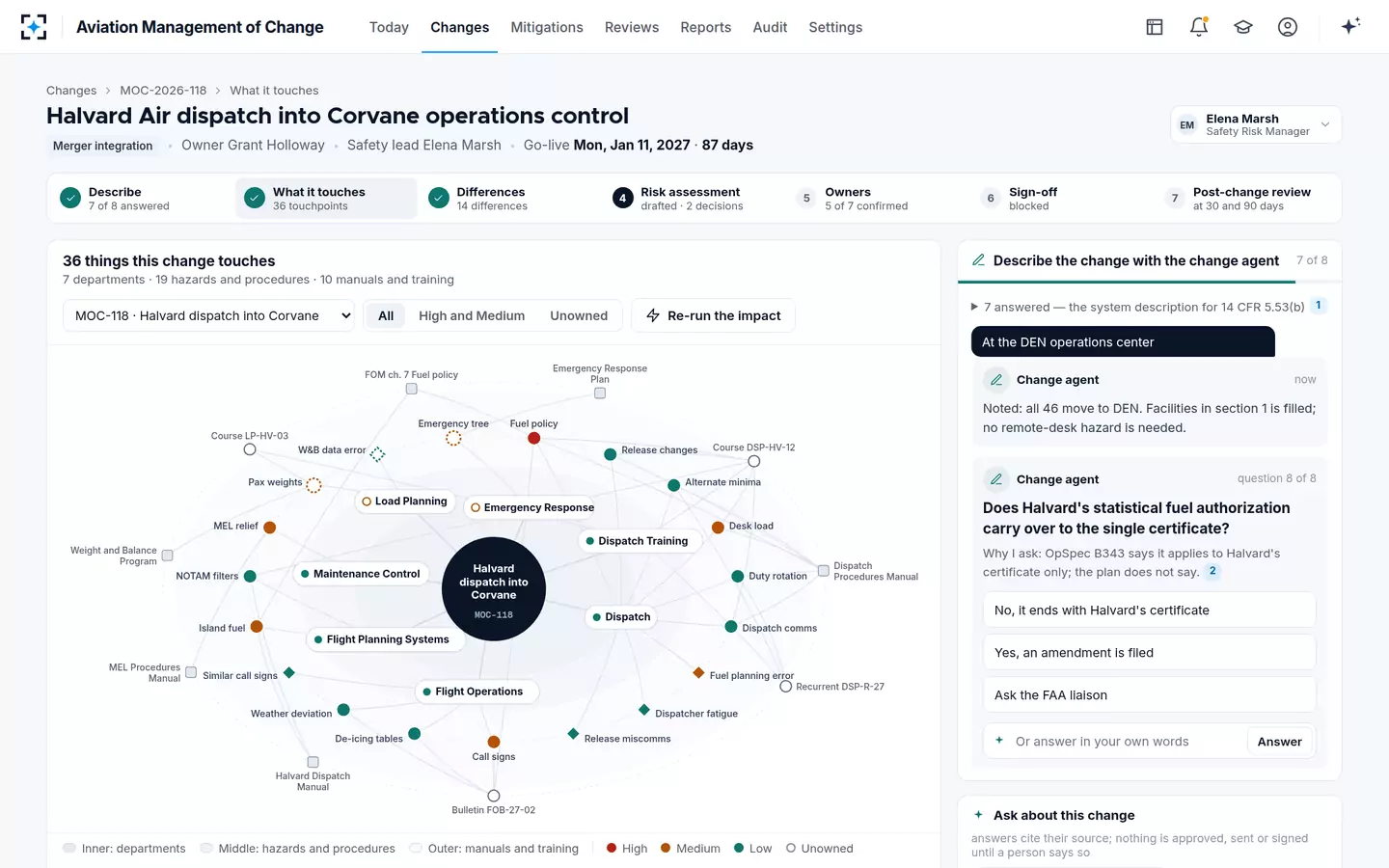Image resolution: width=1389 pixels, height=868 pixels.
Task: Open the MOC-2026-118 breadcrumb
Action: click(x=163, y=91)
